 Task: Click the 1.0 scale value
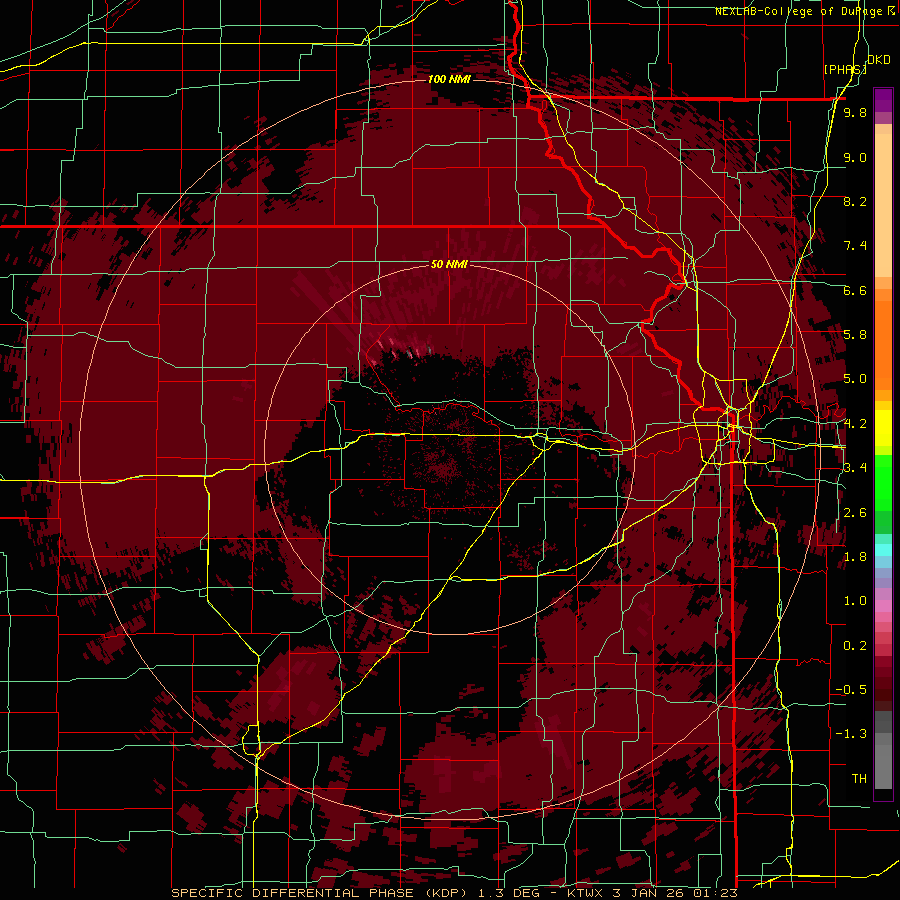coord(855,601)
